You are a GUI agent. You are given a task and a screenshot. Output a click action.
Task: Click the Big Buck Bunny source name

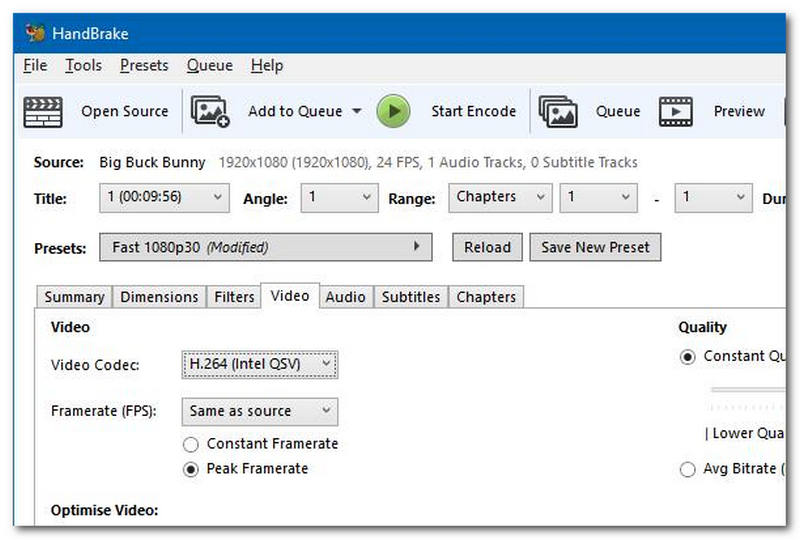point(152,162)
